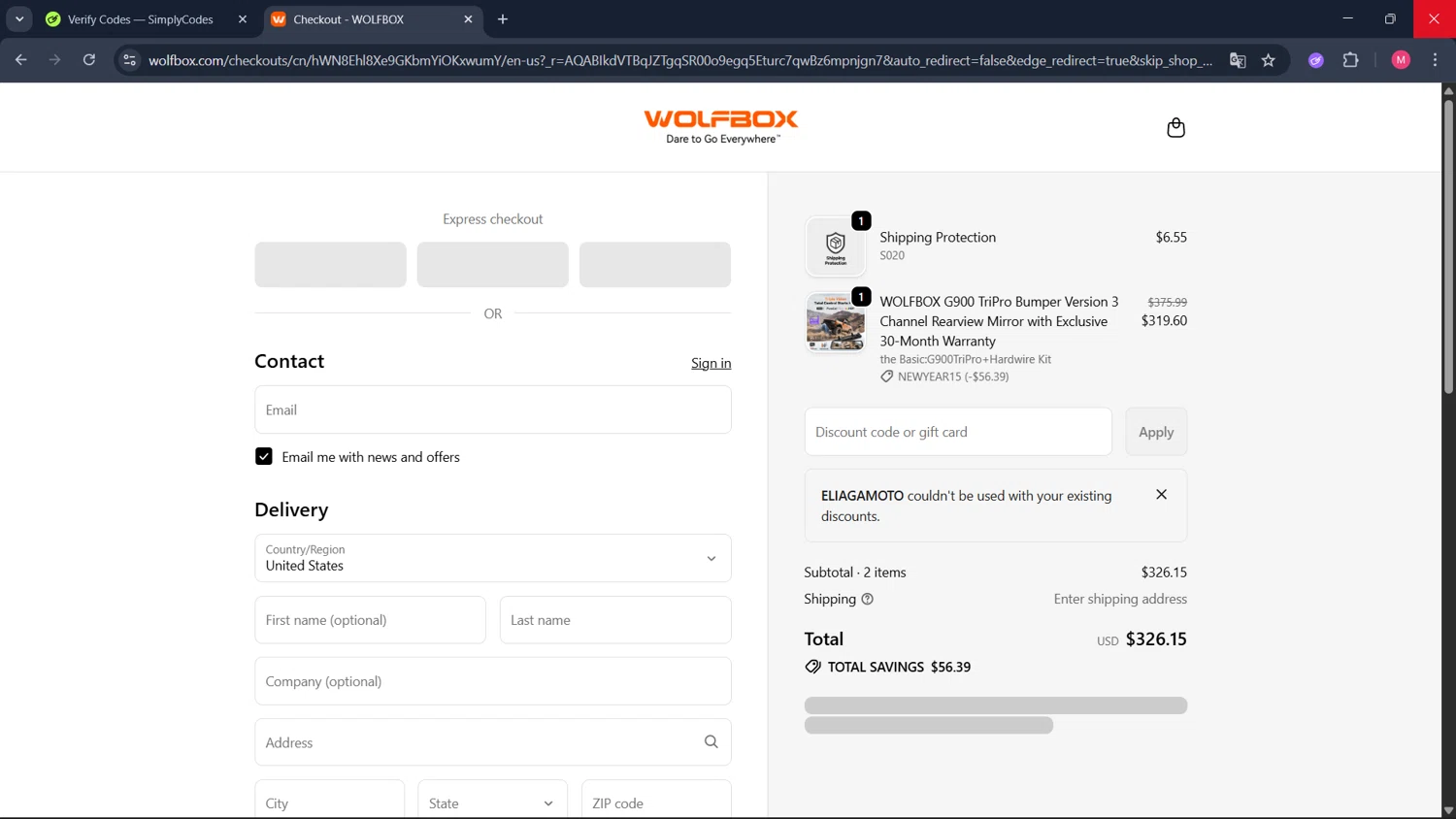
Task: Click the browser address bar URL
Action: 679,60
